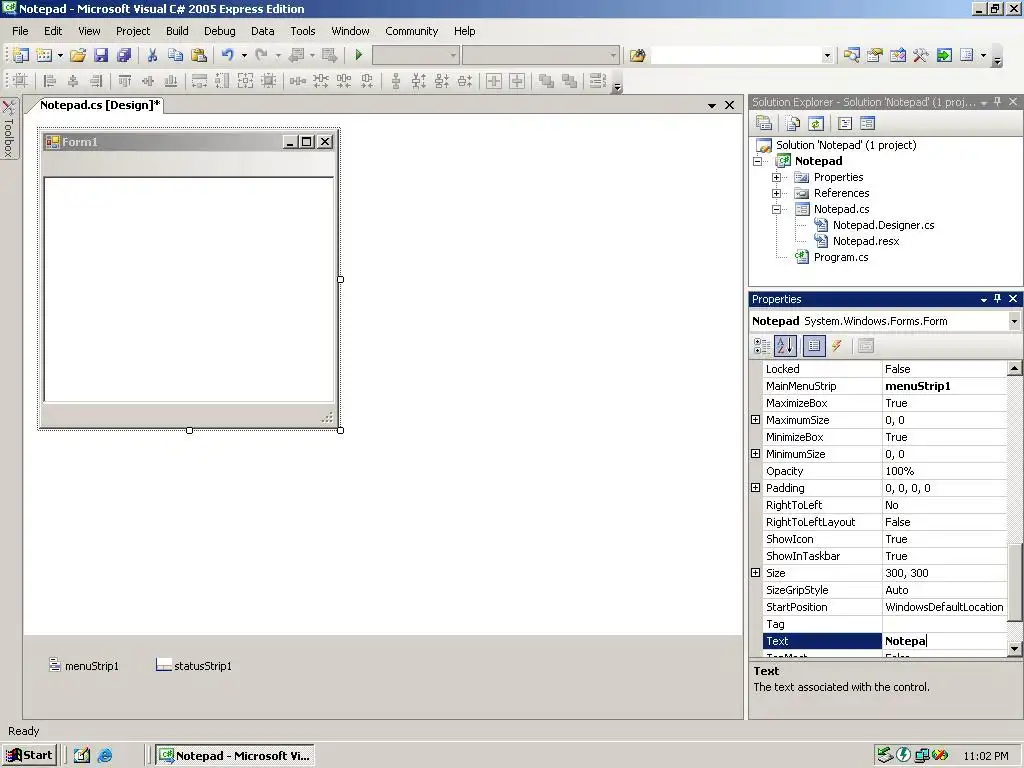This screenshot has height=768, width=1024.
Task: Click the Paste clipboard icon
Action: [x=199, y=56]
